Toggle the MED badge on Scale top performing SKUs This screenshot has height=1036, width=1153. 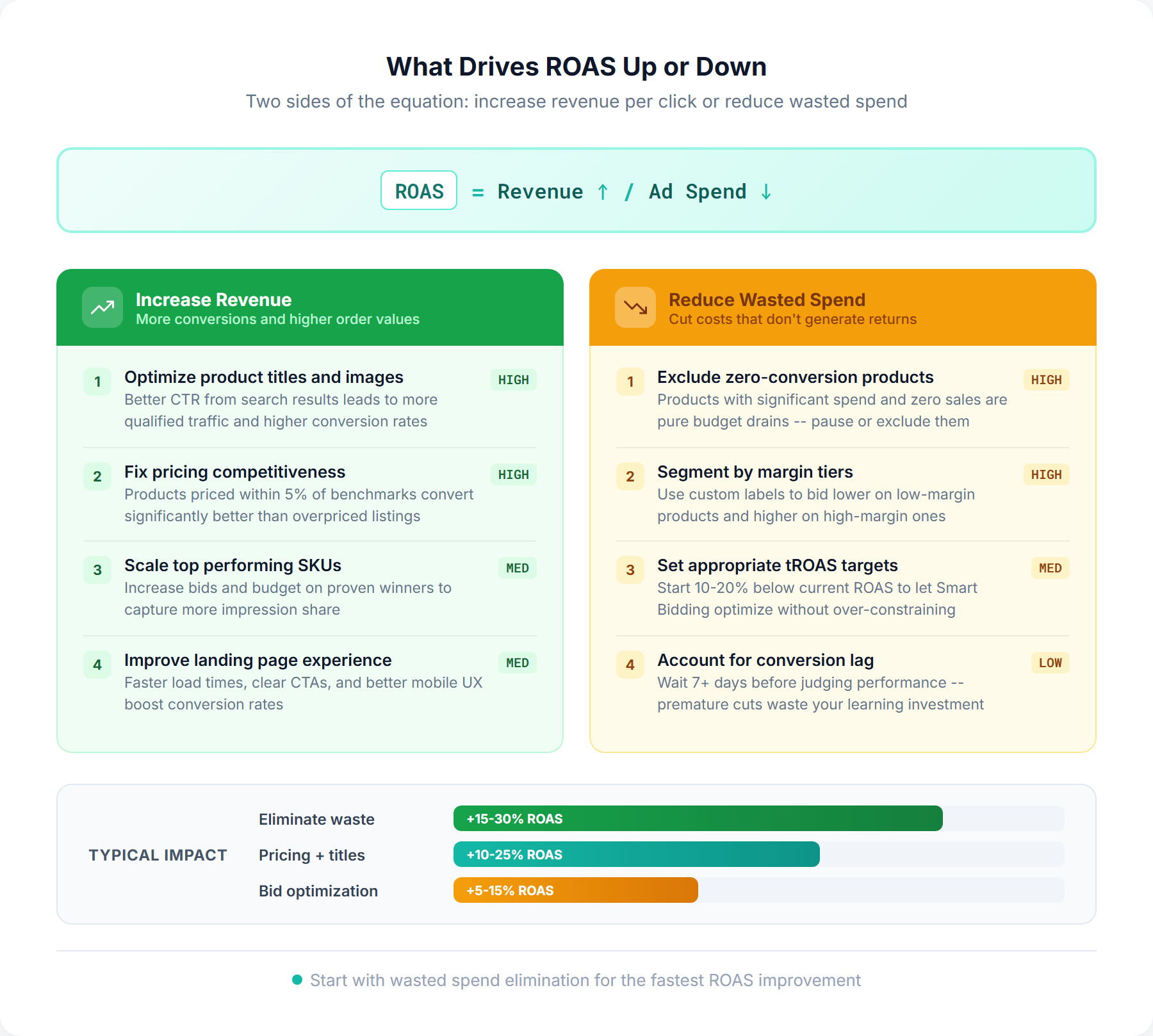click(517, 568)
